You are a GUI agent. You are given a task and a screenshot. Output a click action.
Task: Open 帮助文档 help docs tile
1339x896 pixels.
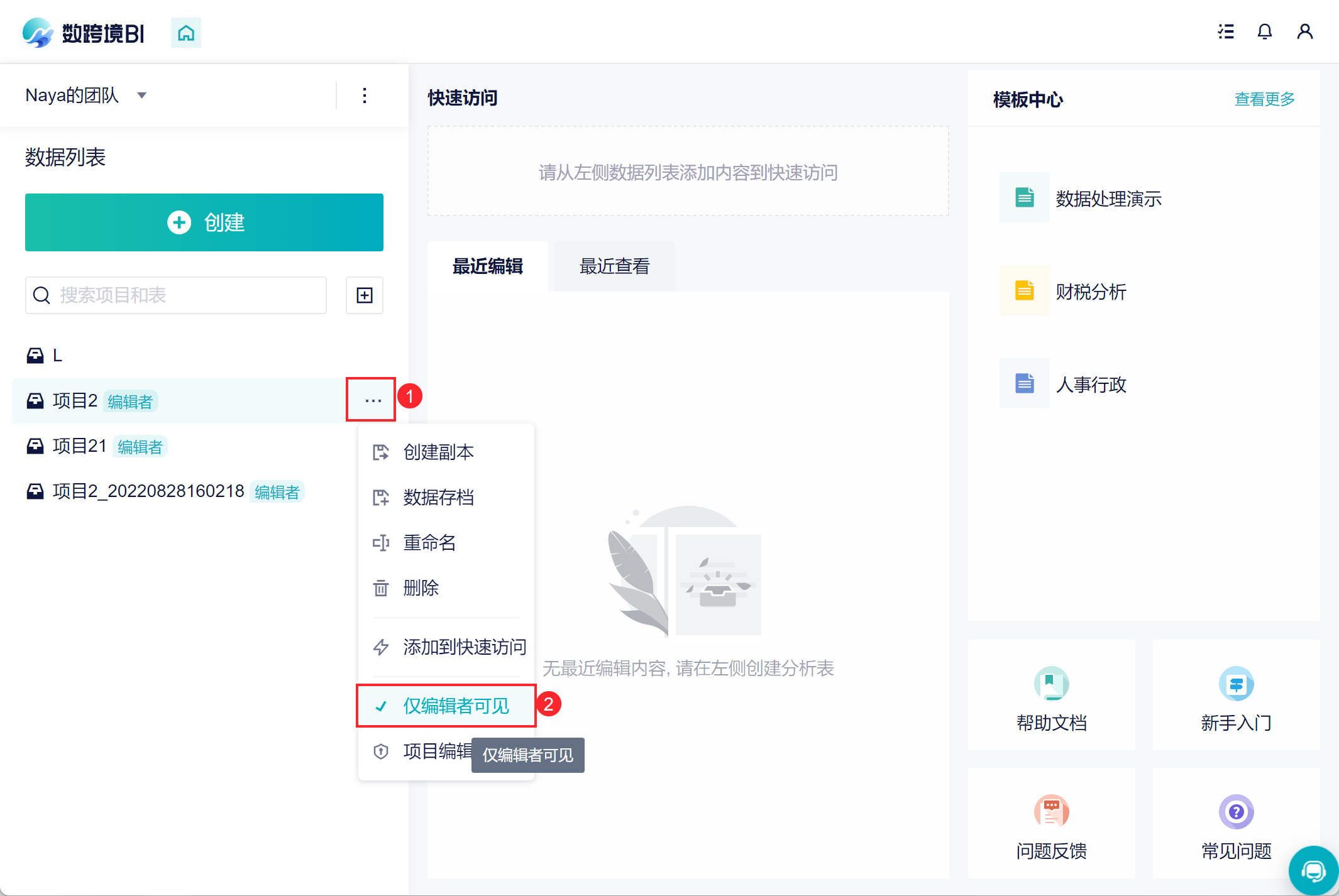click(x=1051, y=696)
